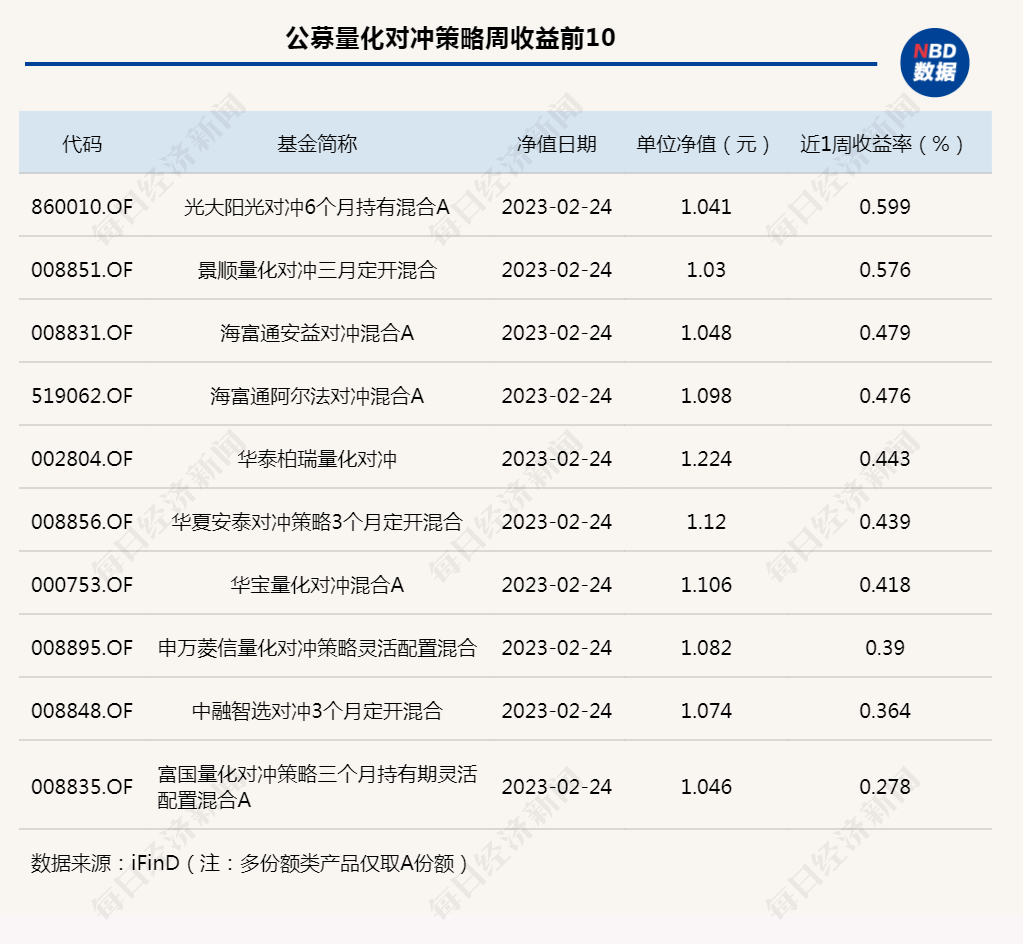Click weekly return 0.364
Viewport: 1023px width, 944px height.
pyautogui.click(x=885, y=710)
